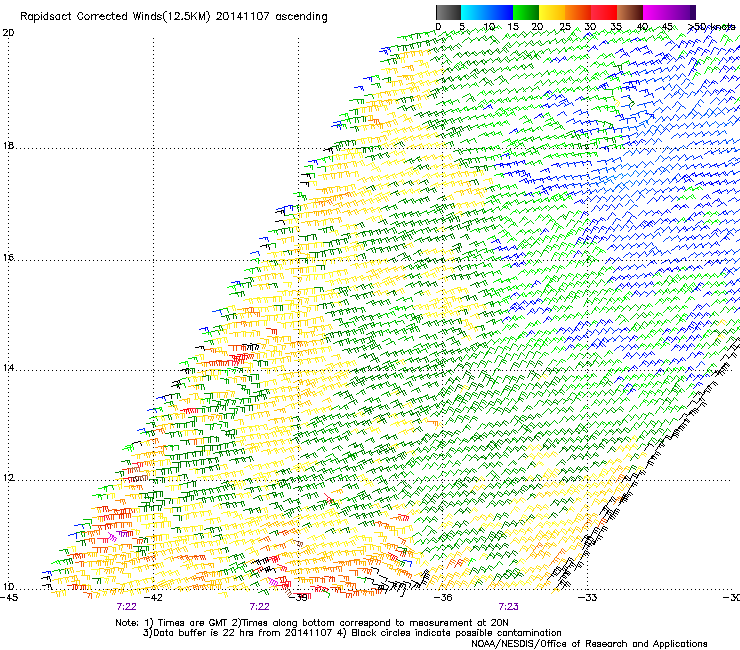Click longitude axis label -45

[x=9, y=598]
